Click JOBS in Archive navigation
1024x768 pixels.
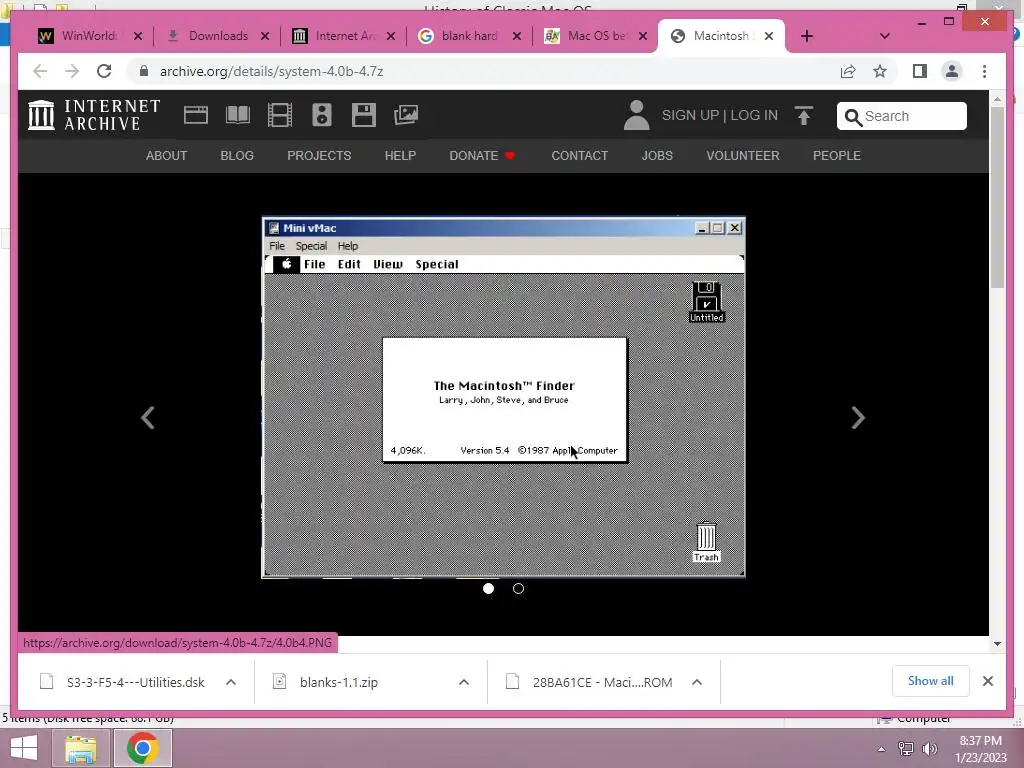[657, 155]
